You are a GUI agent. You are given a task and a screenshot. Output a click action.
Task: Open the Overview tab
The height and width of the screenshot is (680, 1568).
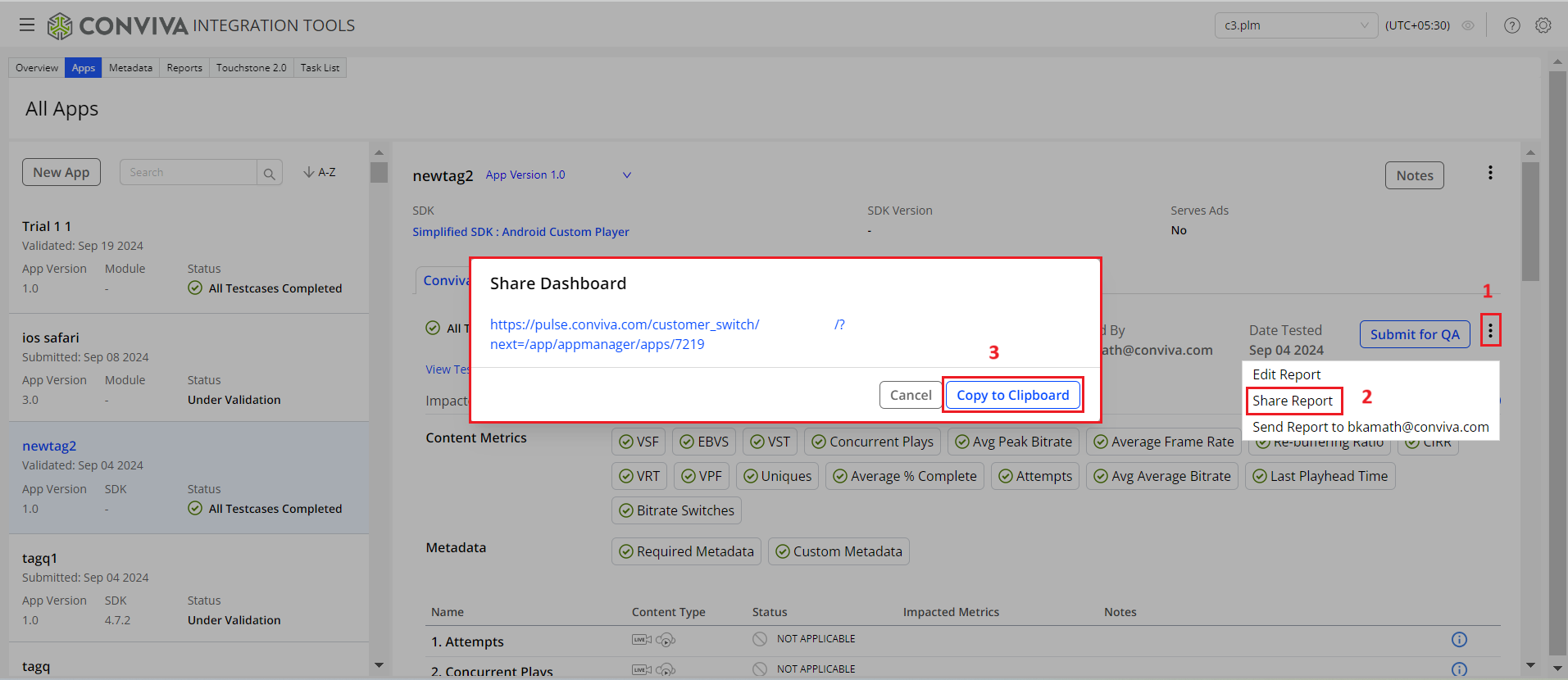[37, 68]
